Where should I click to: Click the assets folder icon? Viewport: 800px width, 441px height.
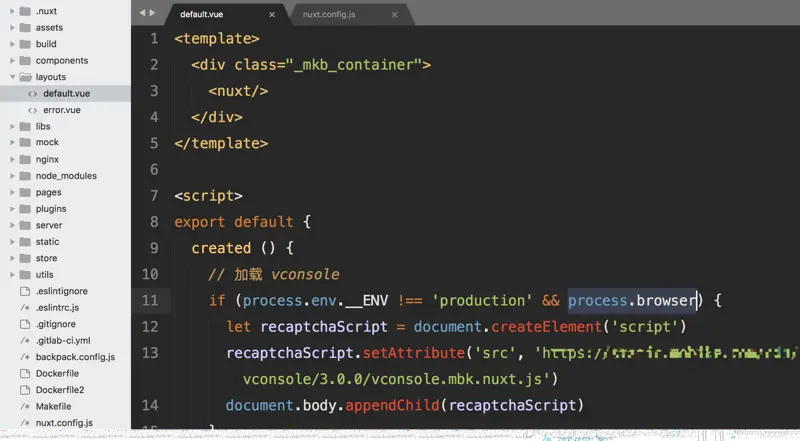[x=26, y=28]
